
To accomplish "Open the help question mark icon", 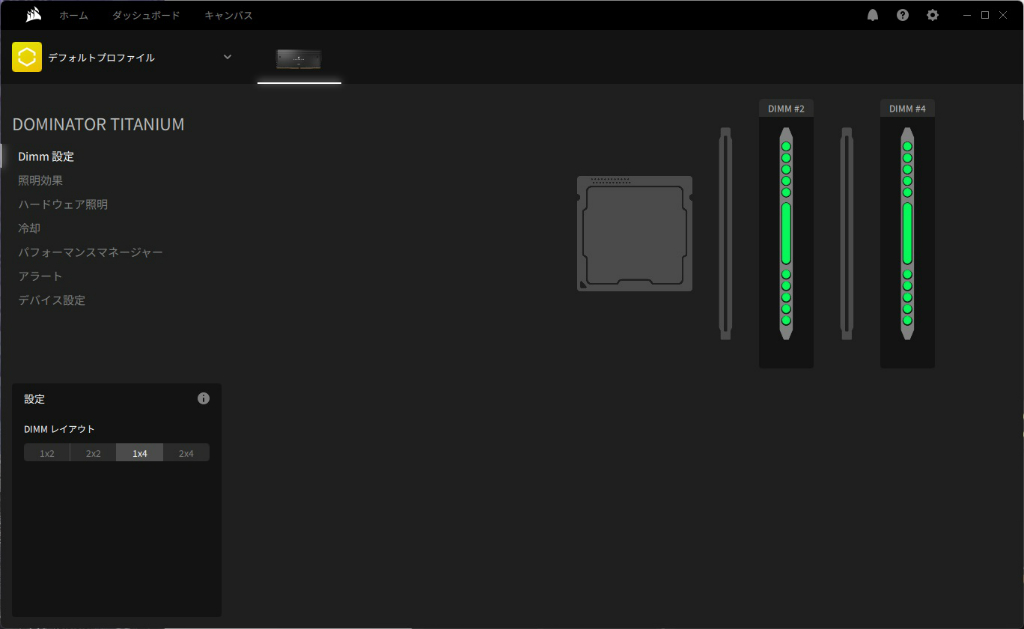I will pos(903,15).
